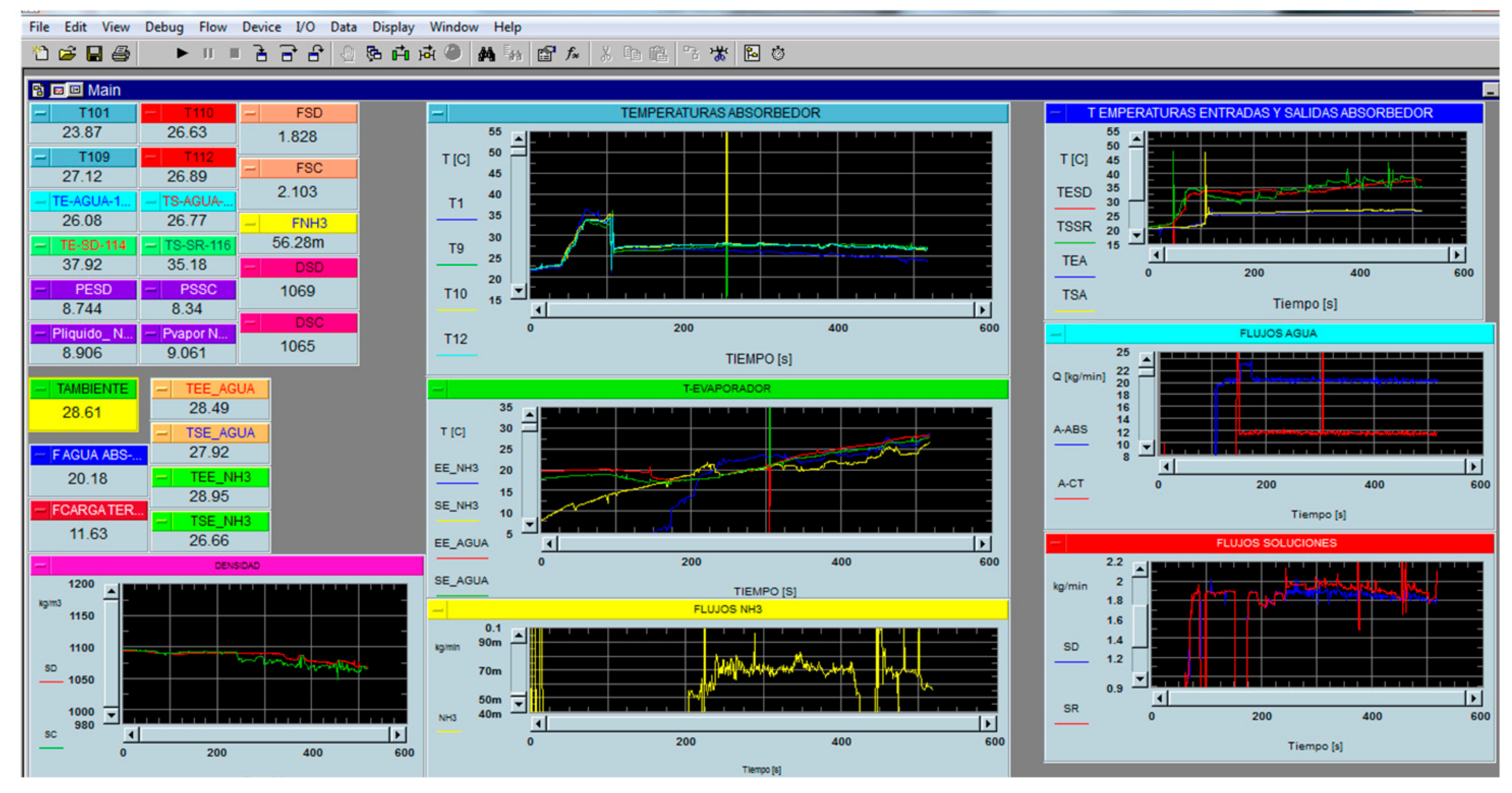Click the TEMPERATURAS ABSORBEDOR vertical scroll thumb
Screen dimensions: 1512x793
tap(518, 151)
